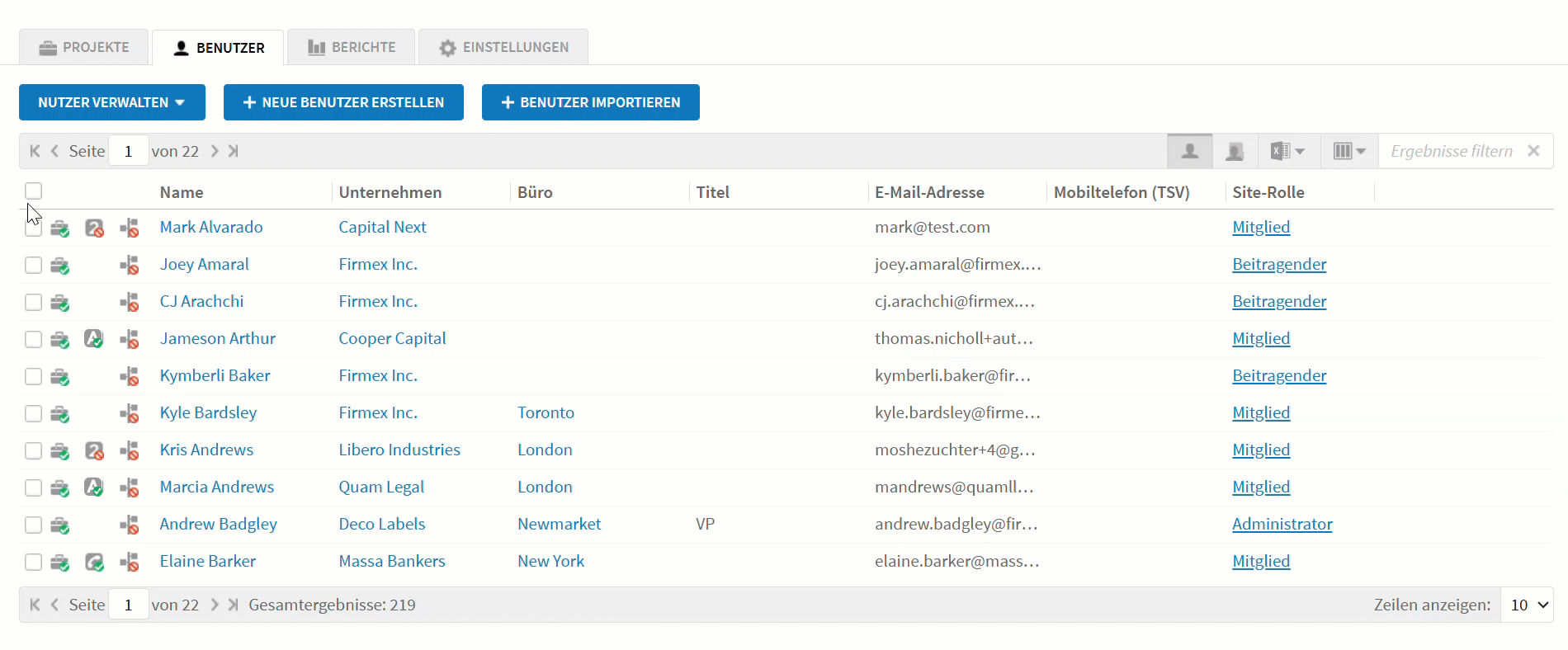Open the Newmarket office link
The image size is (1568, 650).
[x=560, y=524]
